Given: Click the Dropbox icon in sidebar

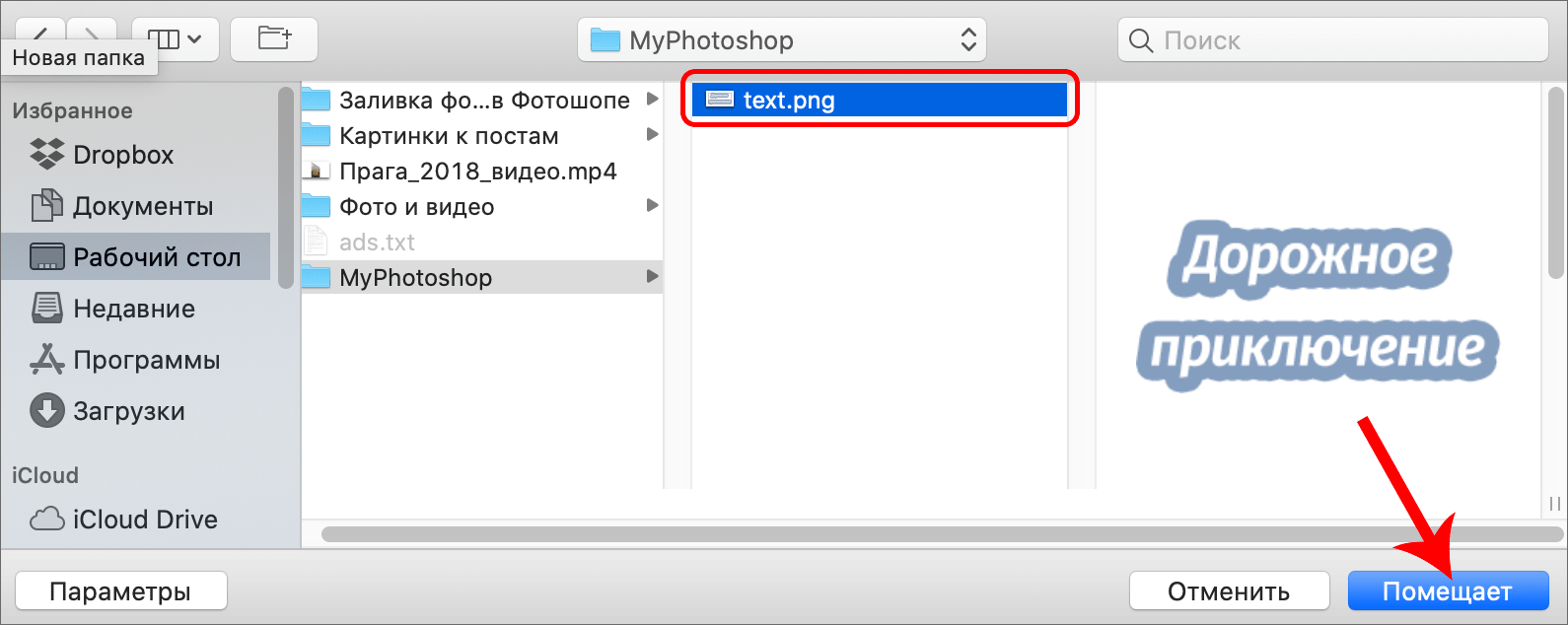Looking at the screenshot, I should click(47, 155).
